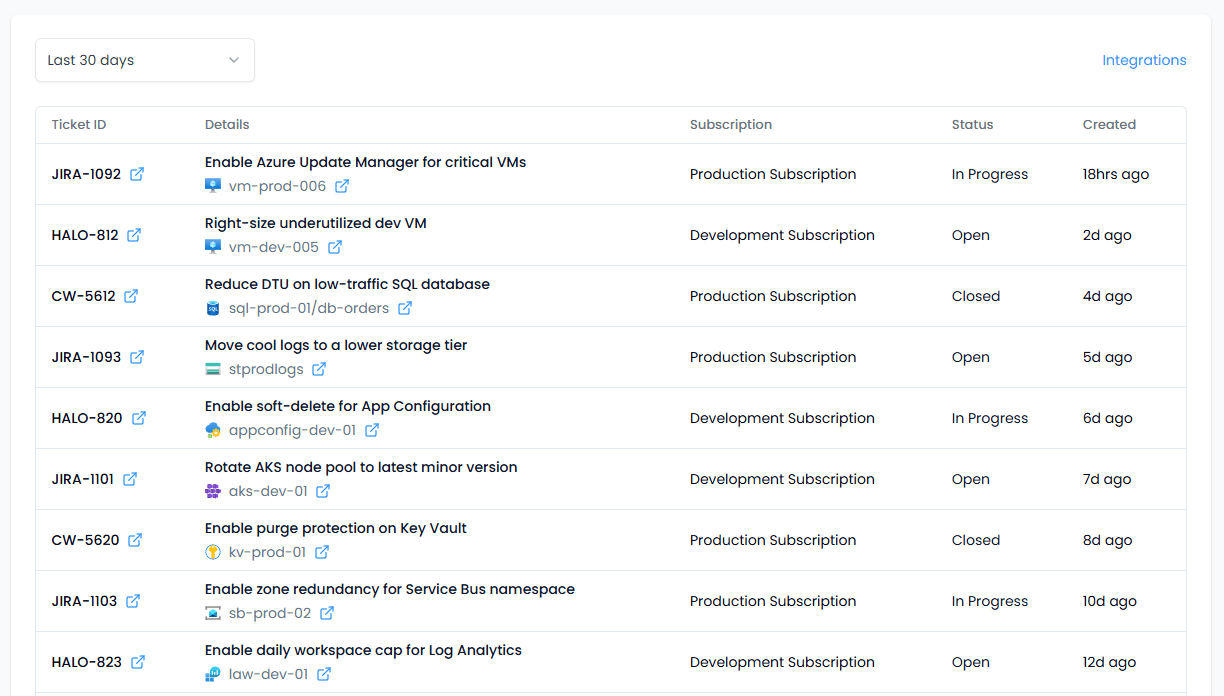Image resolution: width=1224 pixels, height=696 pixels.
Task: Click the vm-dev-005 virtual machine icon
Action: click(213, 247)
